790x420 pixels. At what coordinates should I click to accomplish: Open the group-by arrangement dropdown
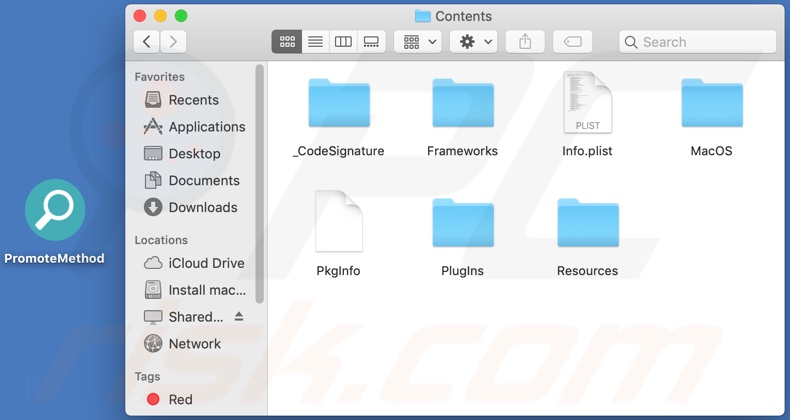[418, 42]
